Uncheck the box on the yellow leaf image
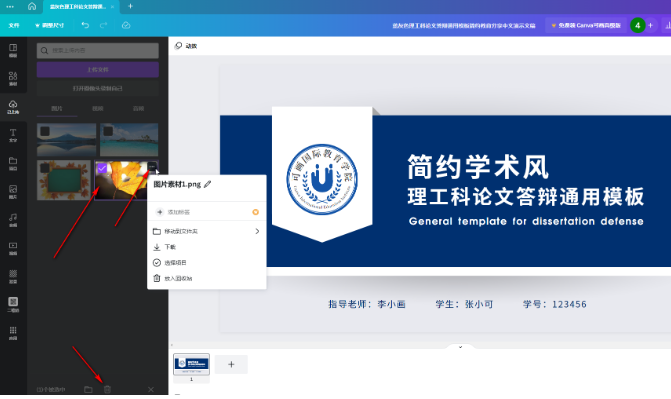This screenshot has height=399, width=671. coord(102,168)
